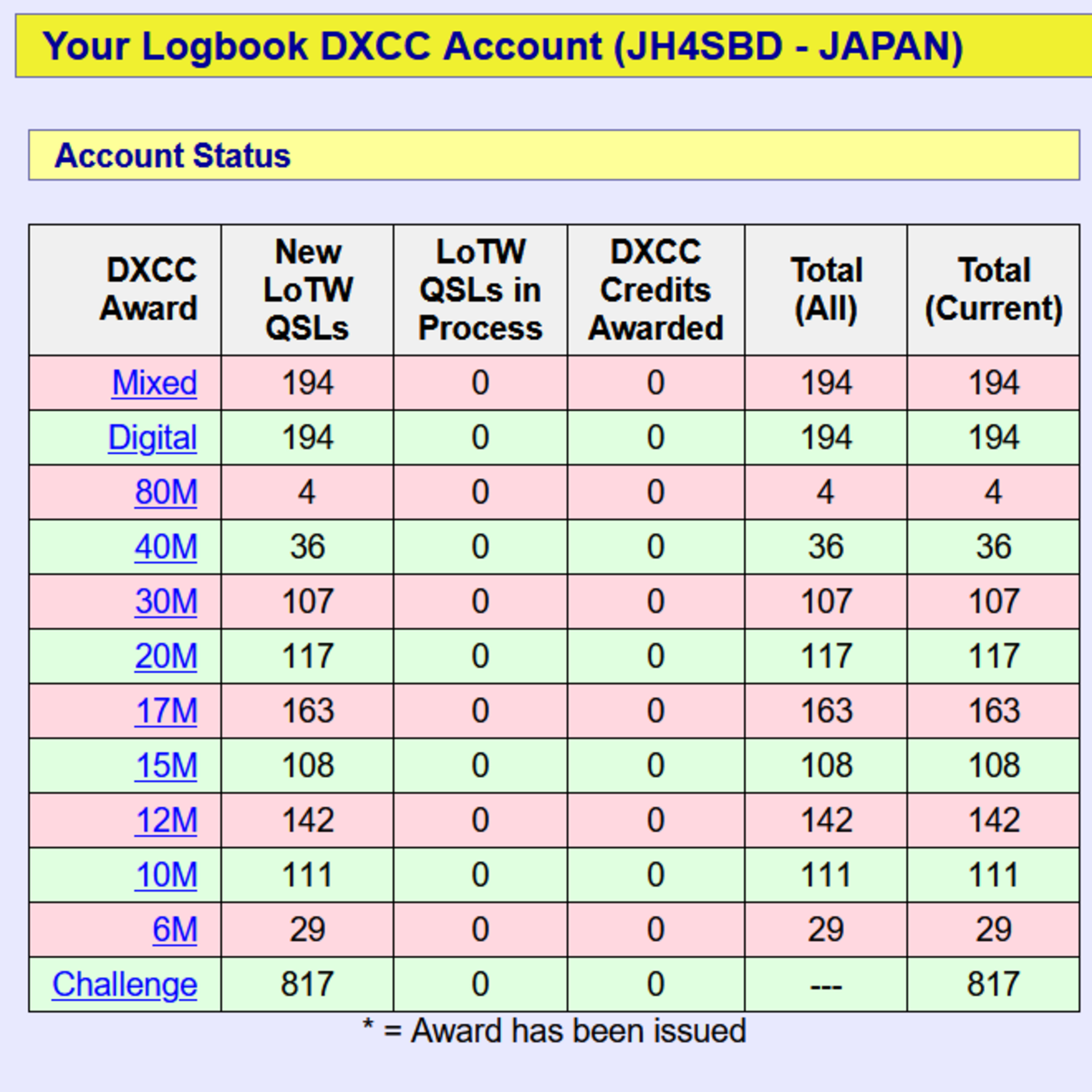Click the 12M band link
This screenshot has height=1092, width=1092.
tap(166, 820)
